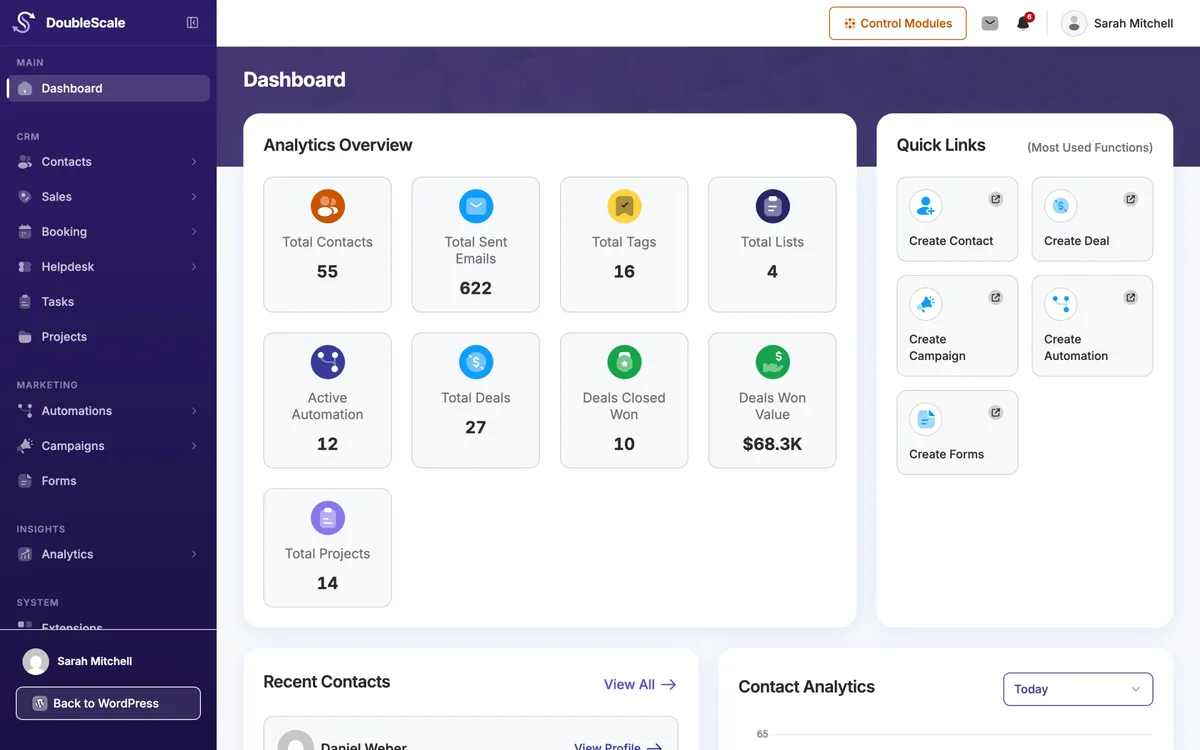Click the Total Lists clipboard icon
The image size is (1200, 750).
click(x=772, y=206)
